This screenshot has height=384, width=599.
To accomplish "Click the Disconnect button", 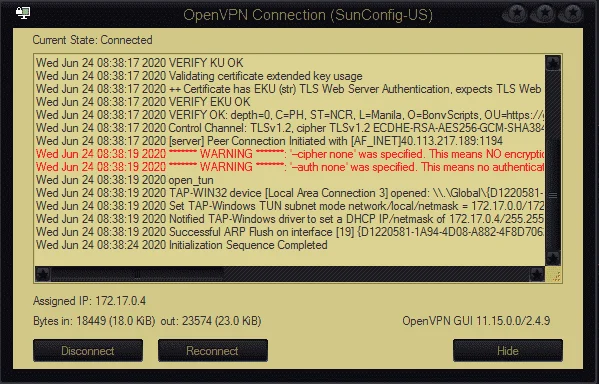I will [x=88, y=350].
